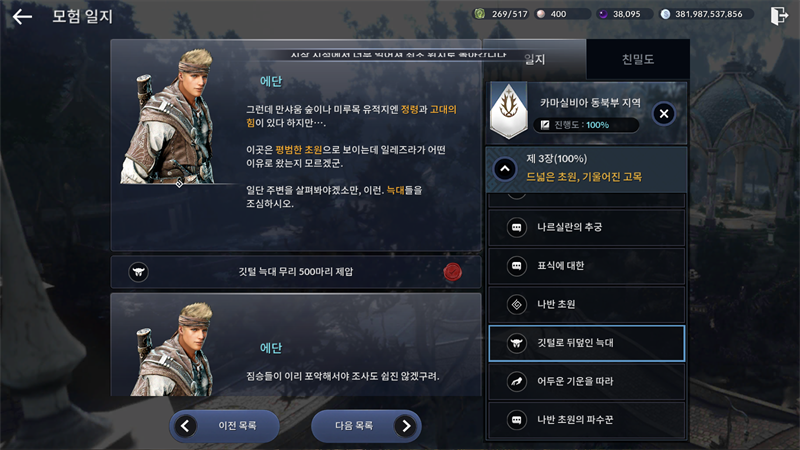
Task: Switch to the 친밀도 tab
Action: point(638,59)
